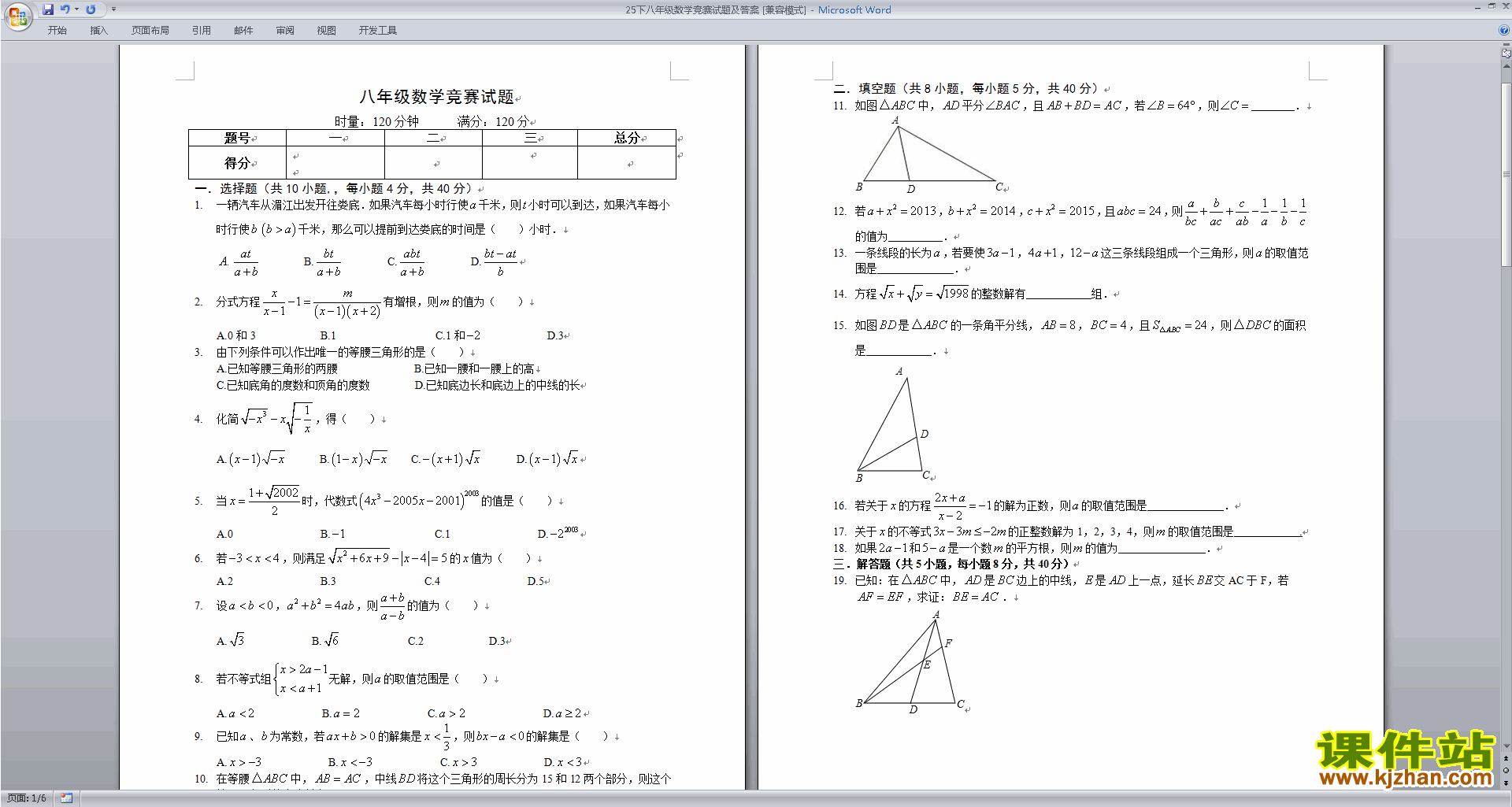Click option C.1 和−2 in question 2
The height and width of the screenshot is (807, 1512).
tap(458, 335)
